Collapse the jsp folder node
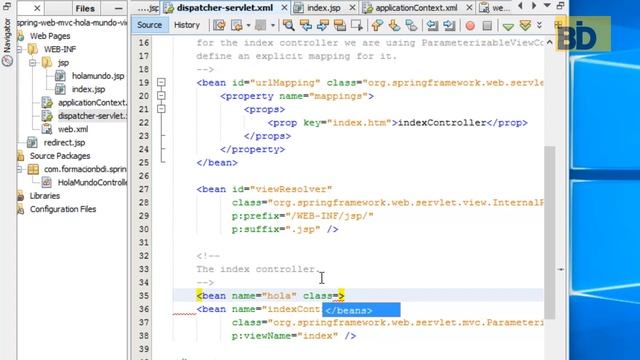The image size is (640, 360). [x=33, y=63]
